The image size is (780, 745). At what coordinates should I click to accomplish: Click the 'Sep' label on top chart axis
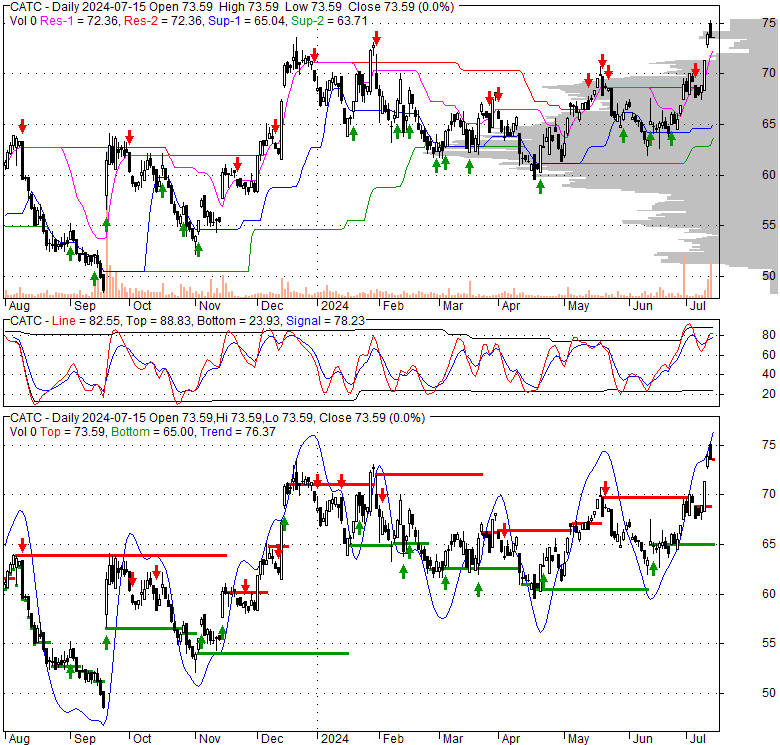(85, 306)
